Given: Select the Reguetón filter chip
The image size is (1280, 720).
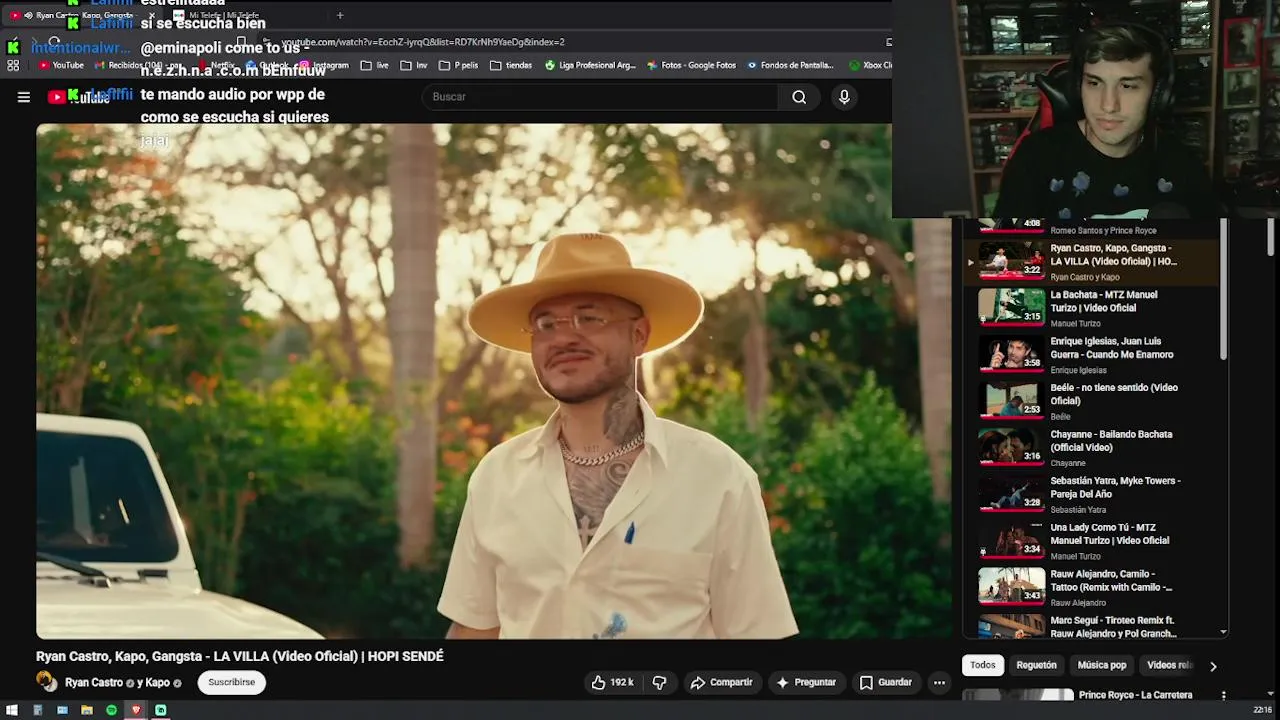Looking at the screenshot, I should [x=1036, y=665].
